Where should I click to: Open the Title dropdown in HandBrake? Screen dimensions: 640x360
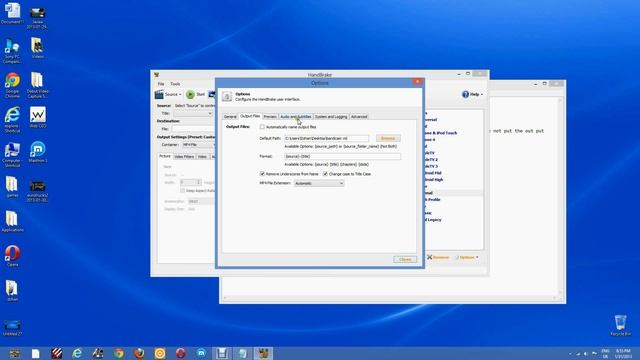point(193,113)
